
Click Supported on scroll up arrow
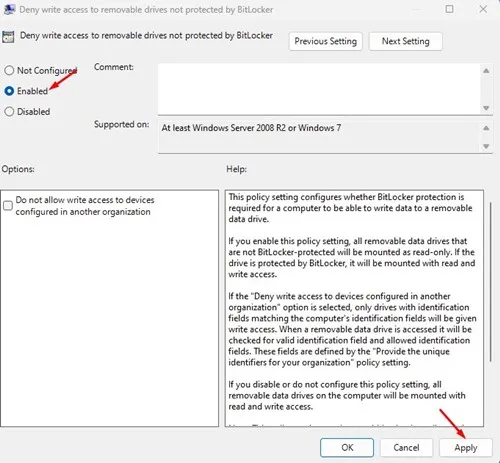[486, 128]
